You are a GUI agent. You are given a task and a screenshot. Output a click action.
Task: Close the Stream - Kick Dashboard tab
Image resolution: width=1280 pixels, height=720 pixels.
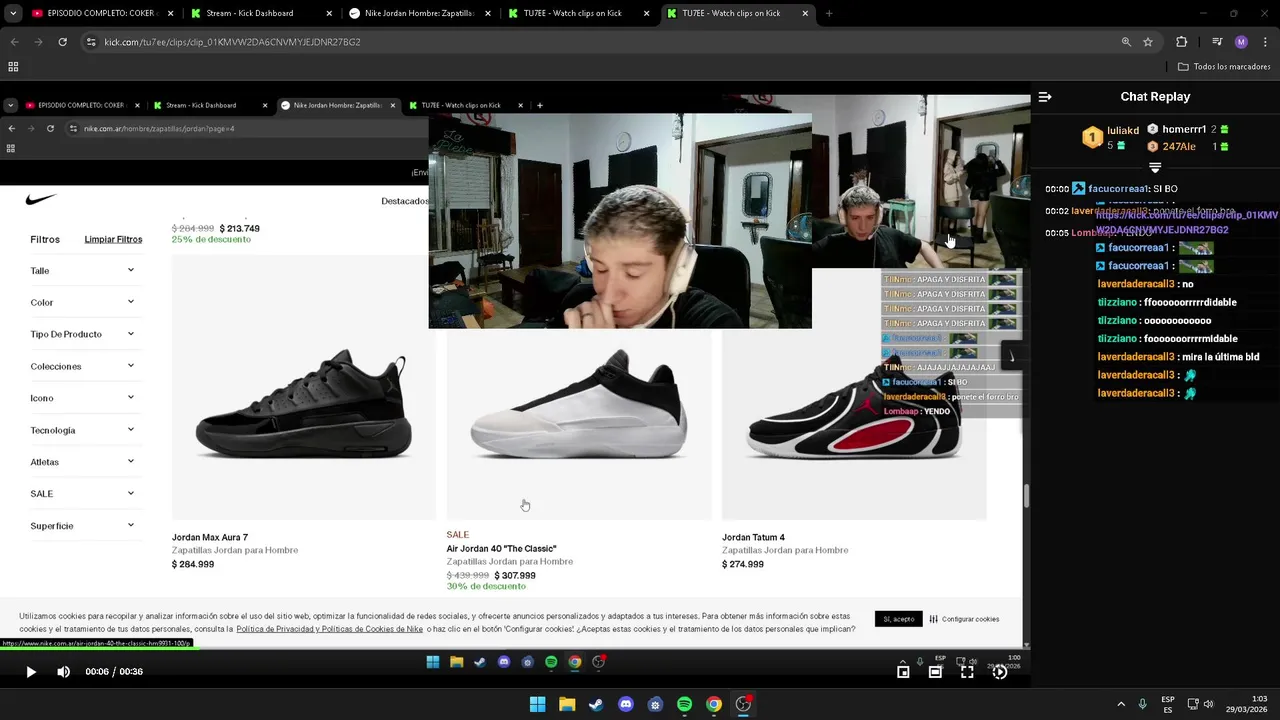329,14
